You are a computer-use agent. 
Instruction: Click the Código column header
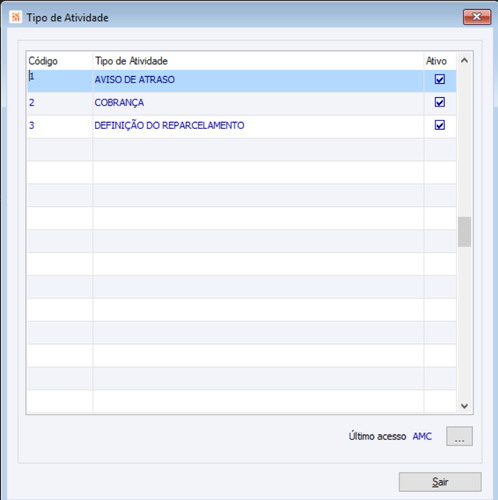[x=60, y=61]
